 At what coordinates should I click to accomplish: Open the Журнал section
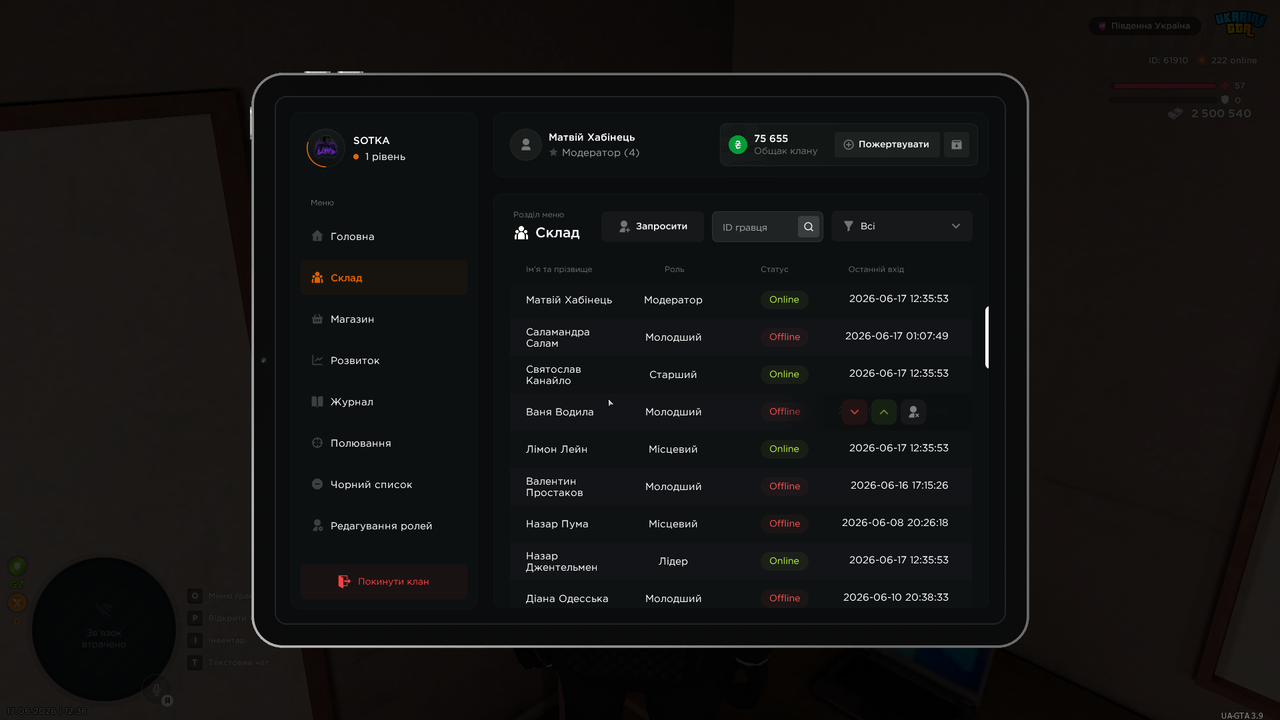(x=384, y=402)
